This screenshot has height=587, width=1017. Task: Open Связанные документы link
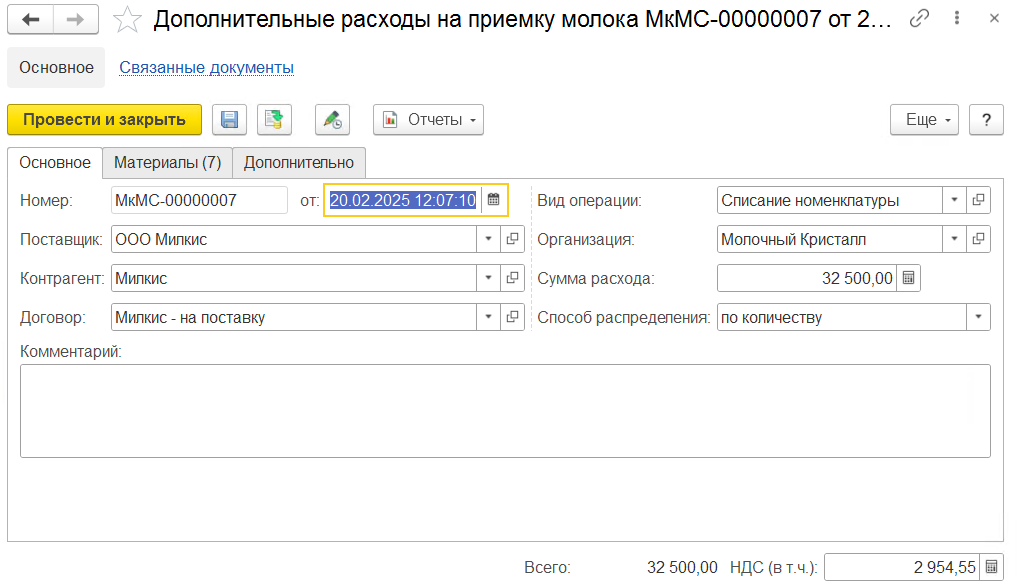(206, 67)
